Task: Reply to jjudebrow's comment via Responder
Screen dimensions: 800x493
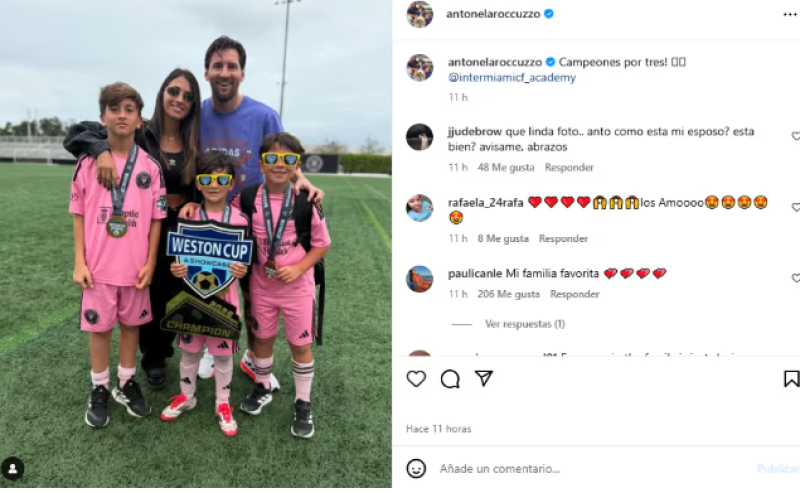Action: tap(569, 167)
